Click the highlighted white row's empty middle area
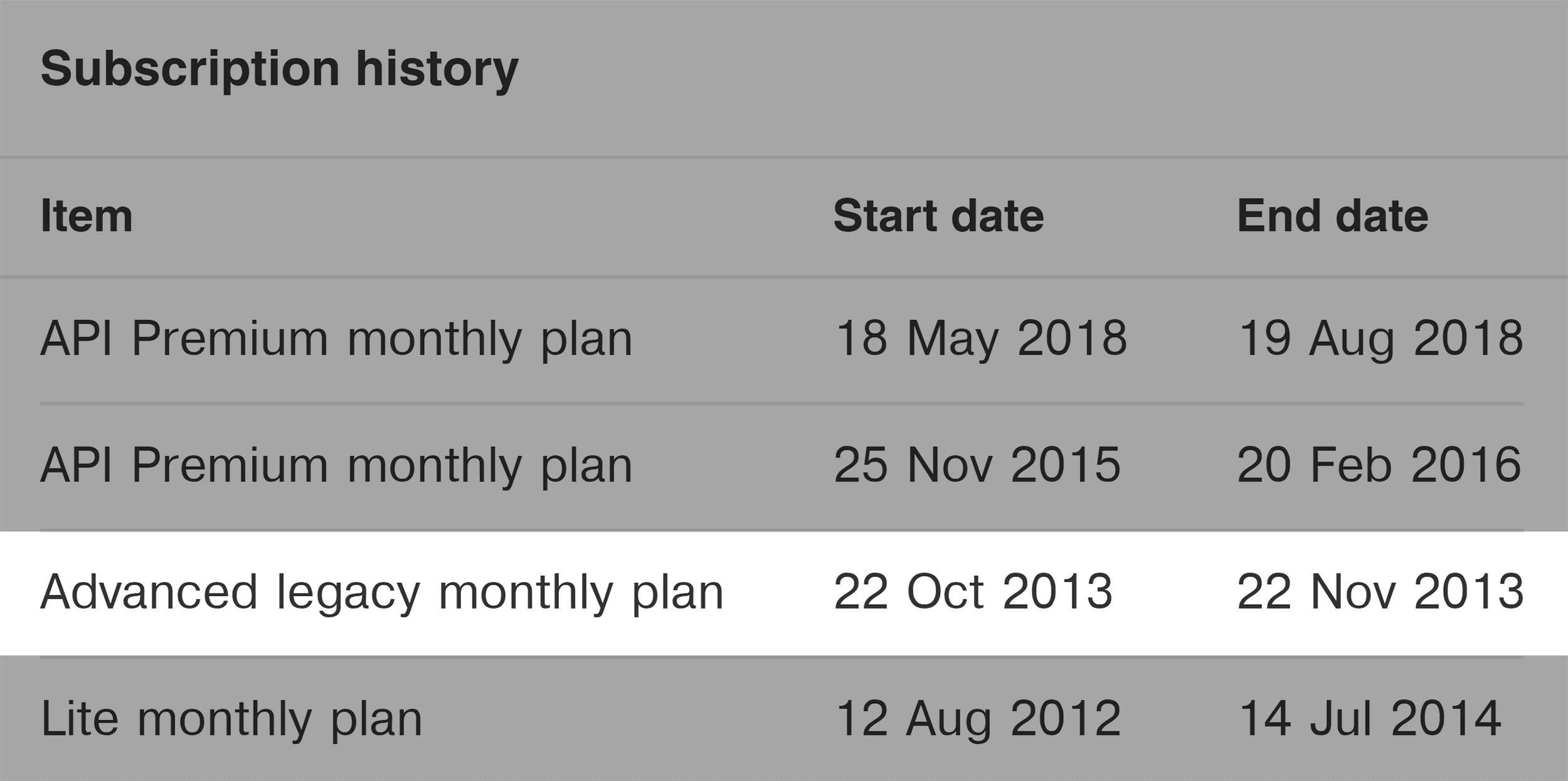 point(779,593)
